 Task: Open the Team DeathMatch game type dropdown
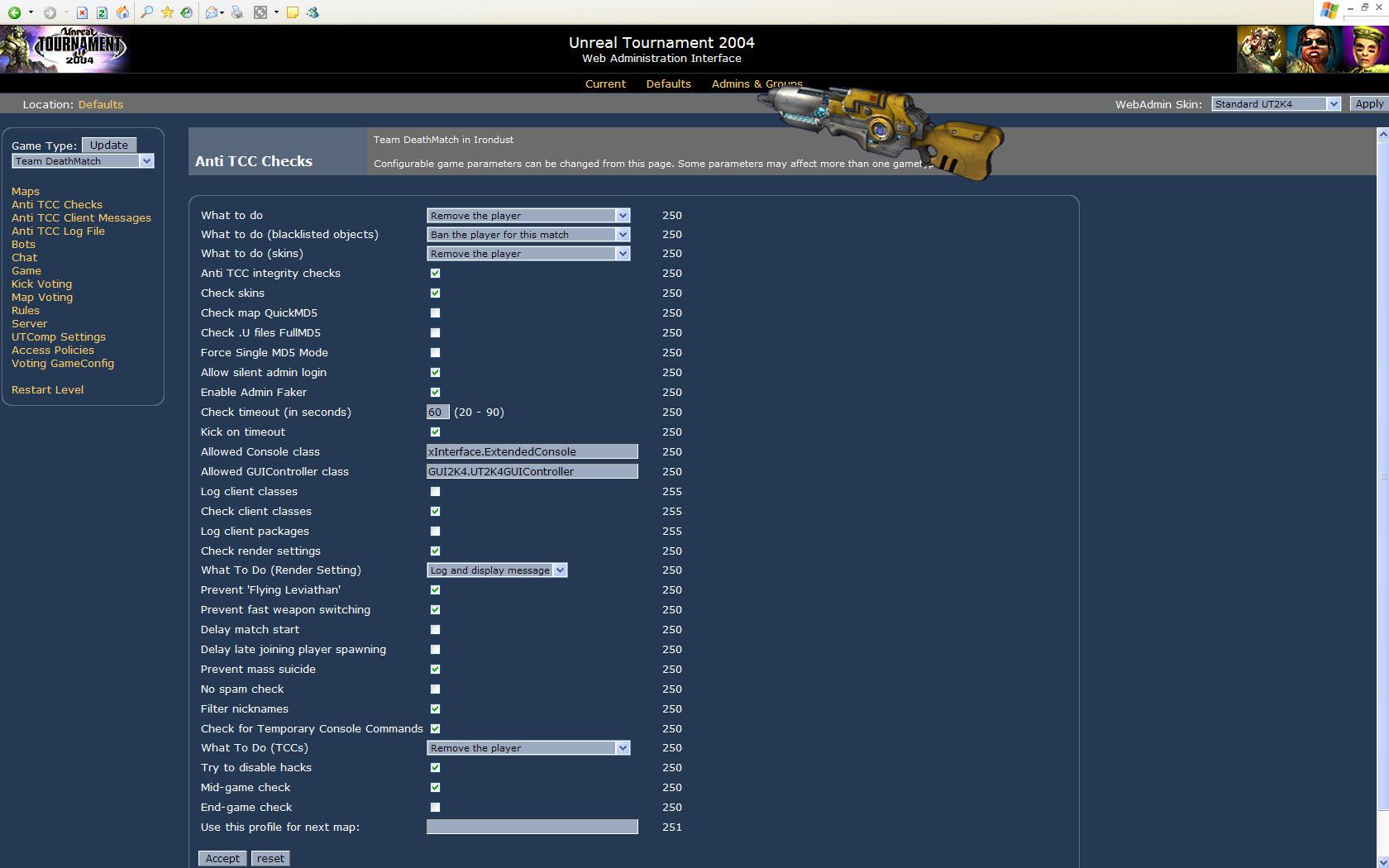pos(83,161)
